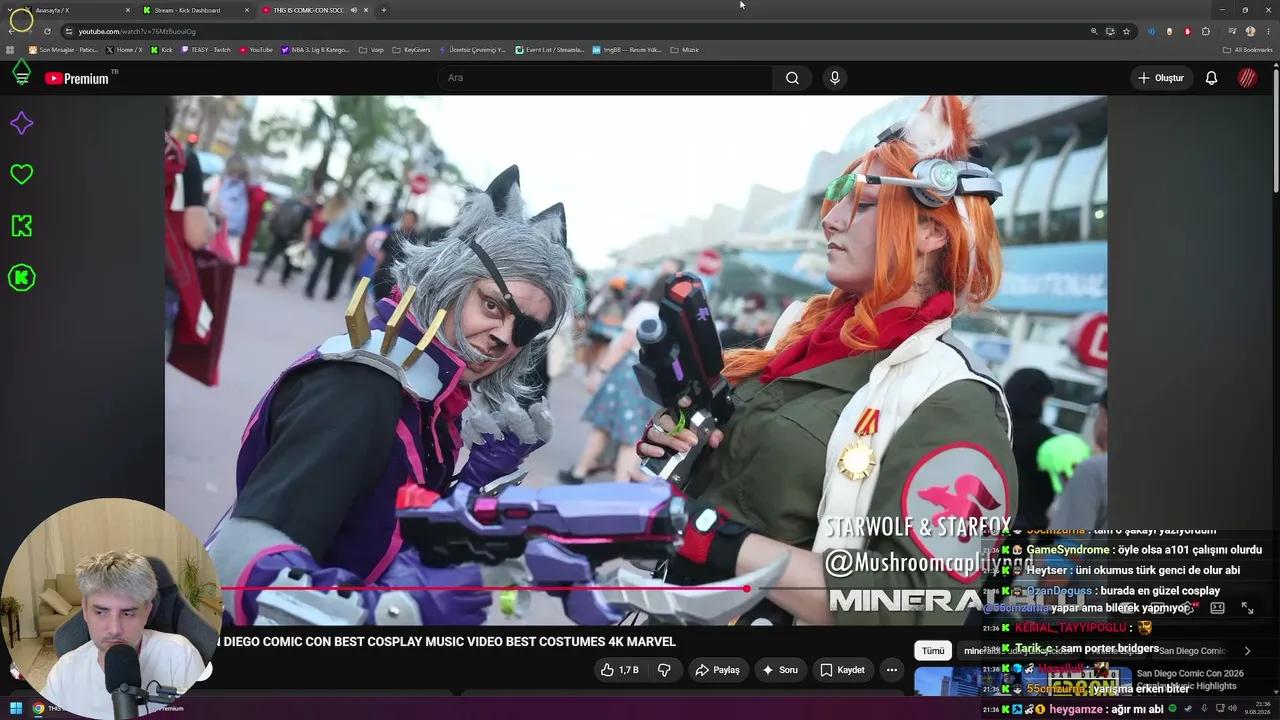Open YouTube notifications bell
The height and width of the screenshot is (720, 1280).
pyautogui.click(x=1211, y=78)
